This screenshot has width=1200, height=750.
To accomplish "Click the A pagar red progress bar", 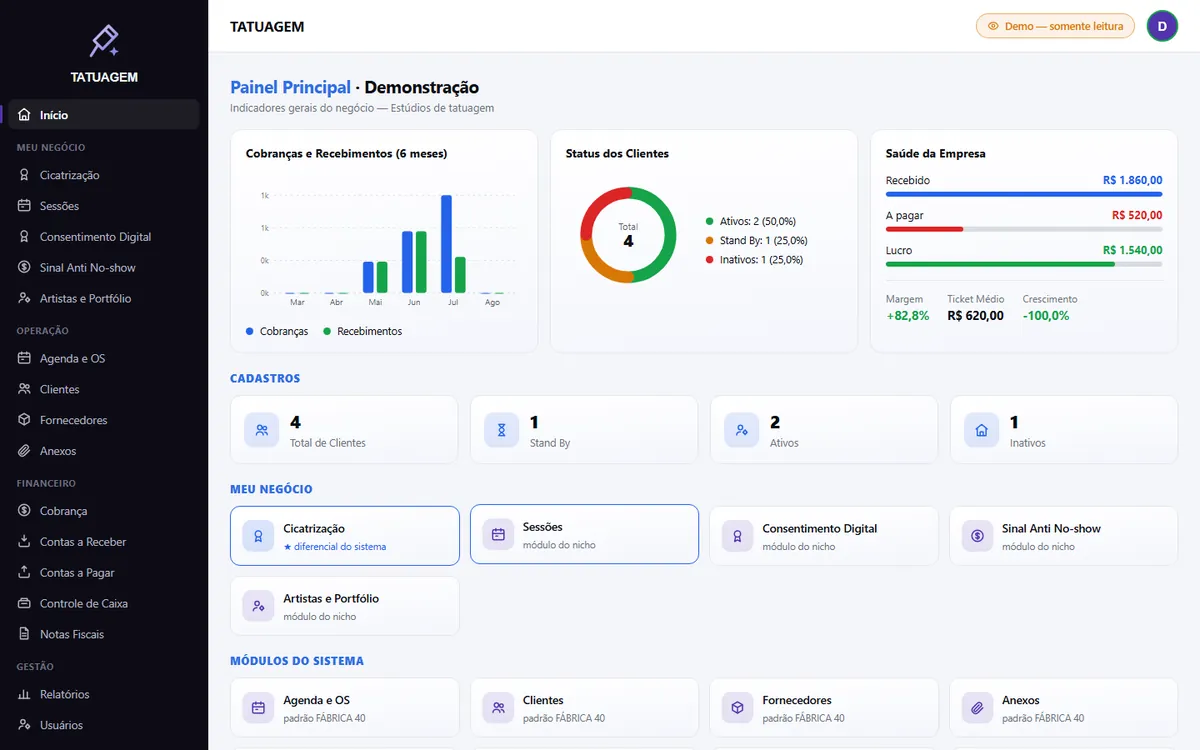I will click(x=924, y=229).
